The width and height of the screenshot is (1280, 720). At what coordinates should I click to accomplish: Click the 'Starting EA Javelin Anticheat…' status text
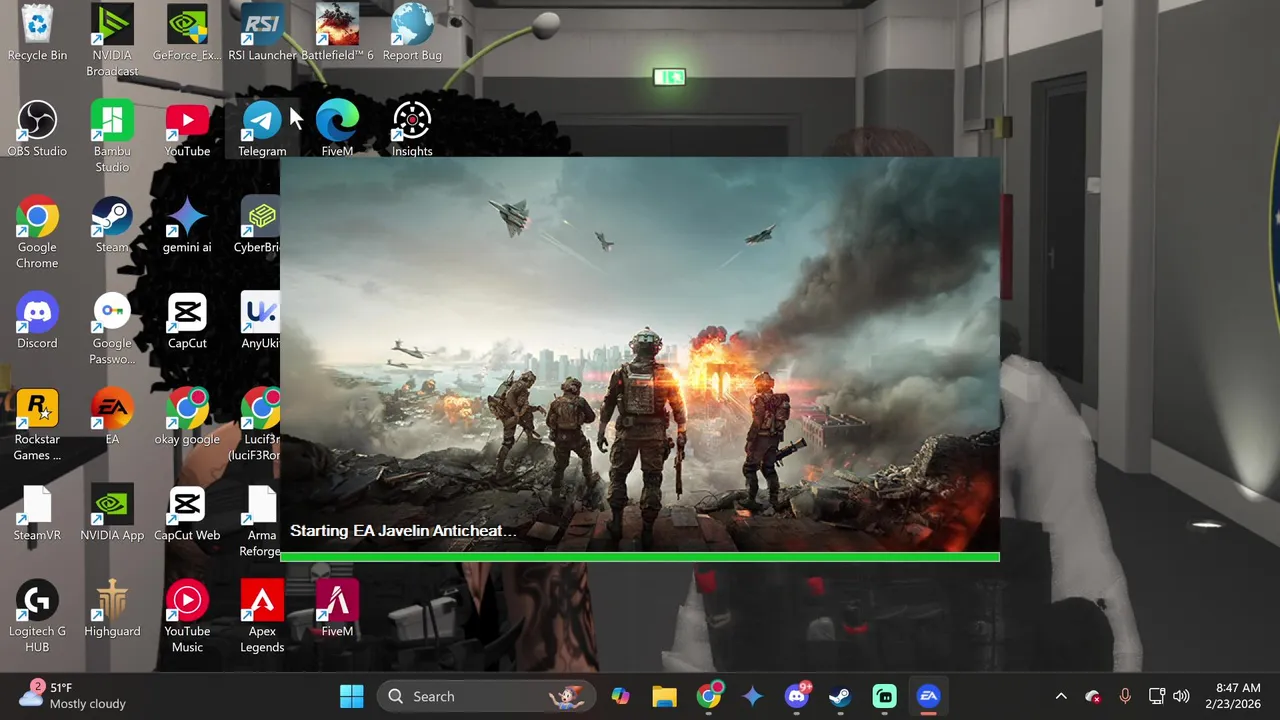point(403,531)
